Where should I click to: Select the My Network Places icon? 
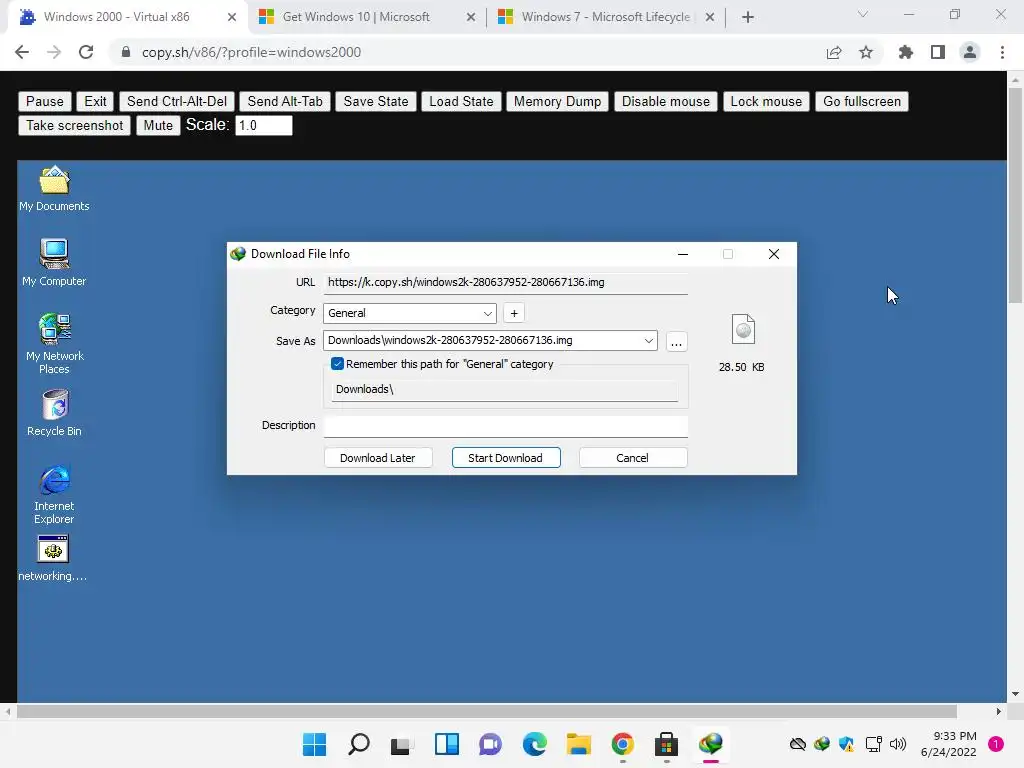pos(54,344)
